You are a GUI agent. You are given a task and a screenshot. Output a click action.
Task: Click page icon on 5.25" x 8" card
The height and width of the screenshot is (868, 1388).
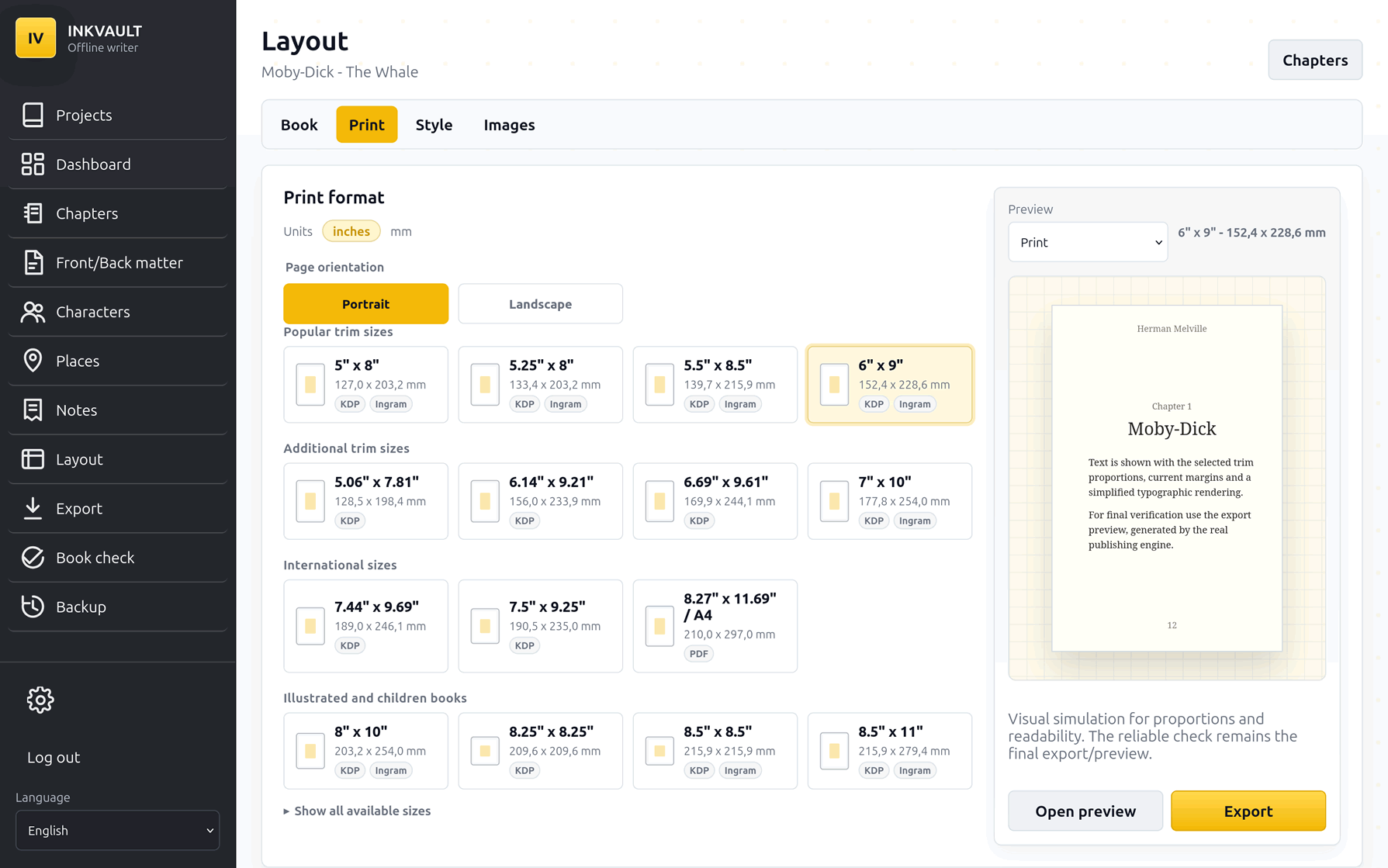[x=485, y=384]
